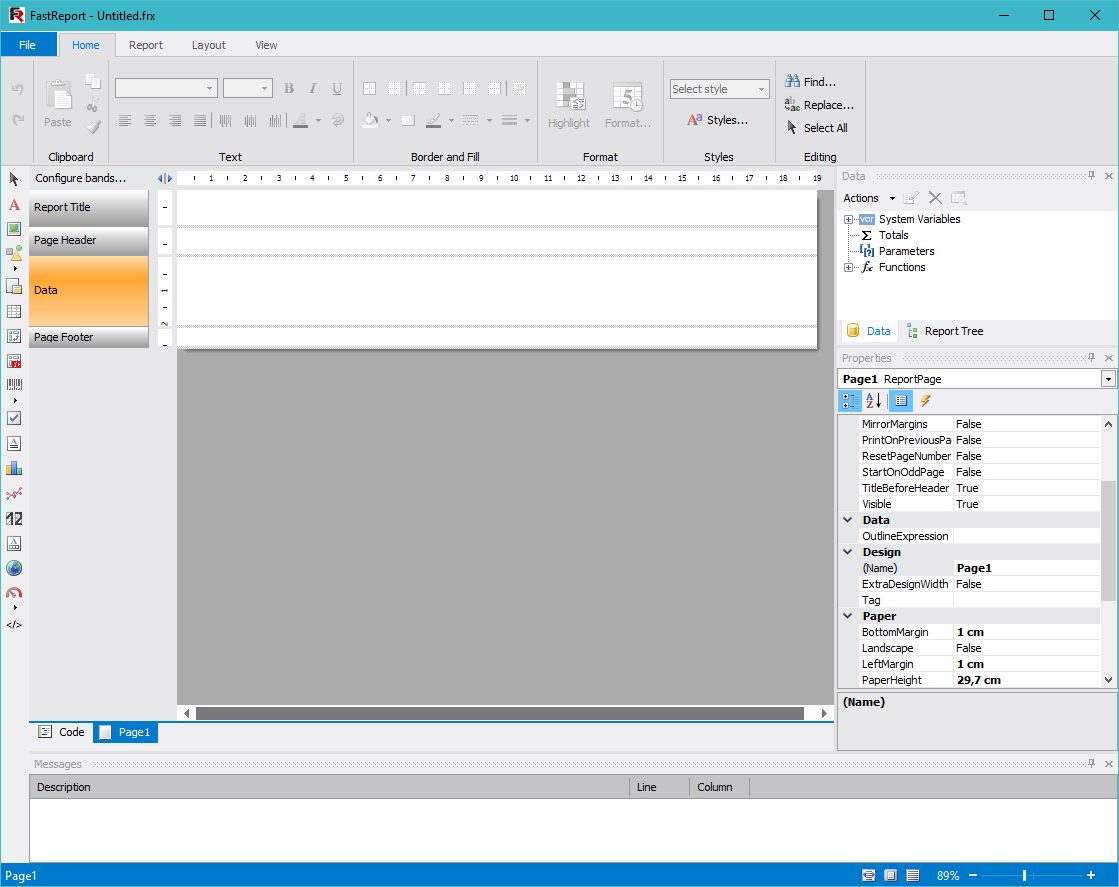Screen dimensions: 1119x887
Task: Switch to the Layout ribbon tab
Action: pyautogui.click(x=208, y=45)
